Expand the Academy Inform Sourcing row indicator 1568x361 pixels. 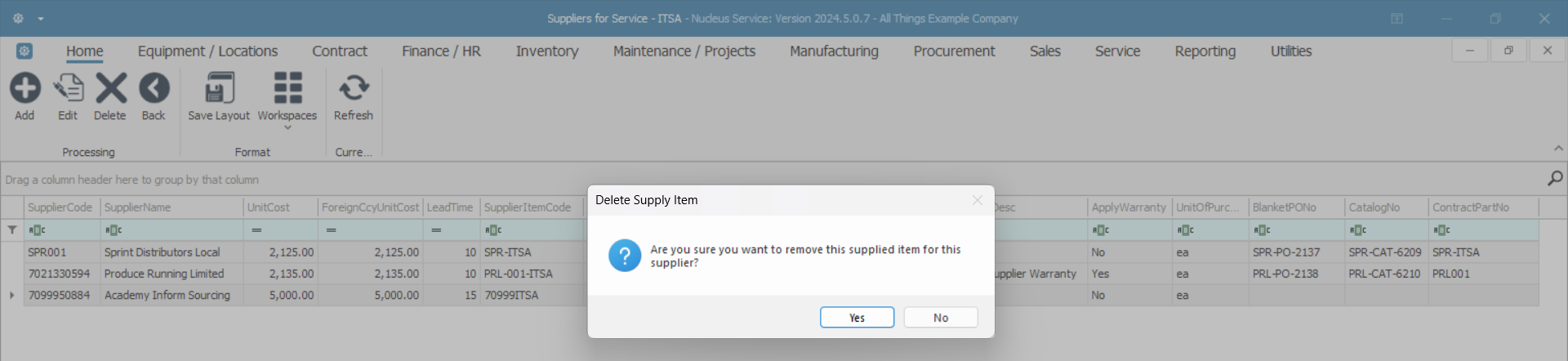tap(12, 295)
